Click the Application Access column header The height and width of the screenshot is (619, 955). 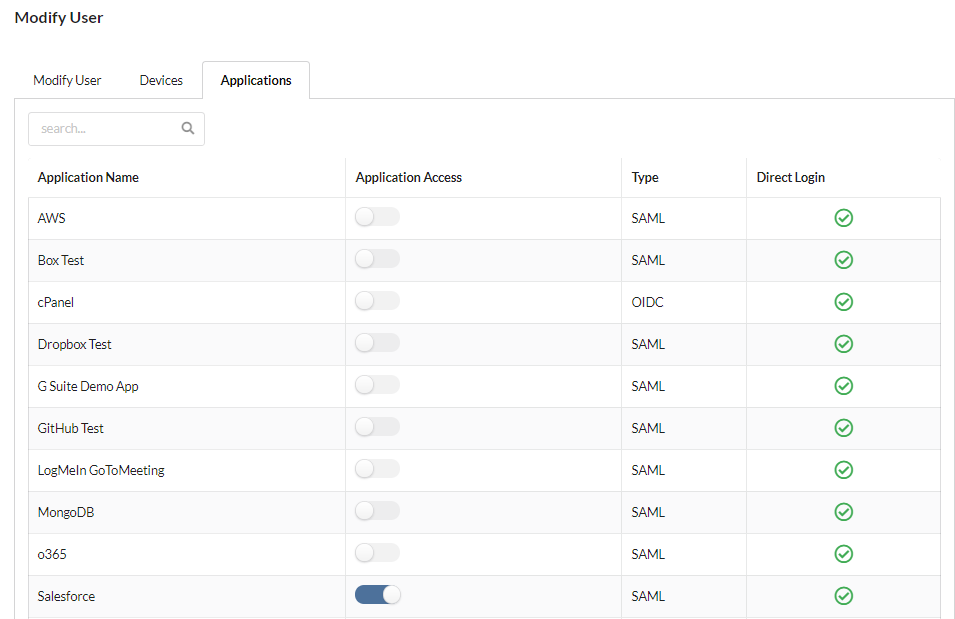pos(409,177)
